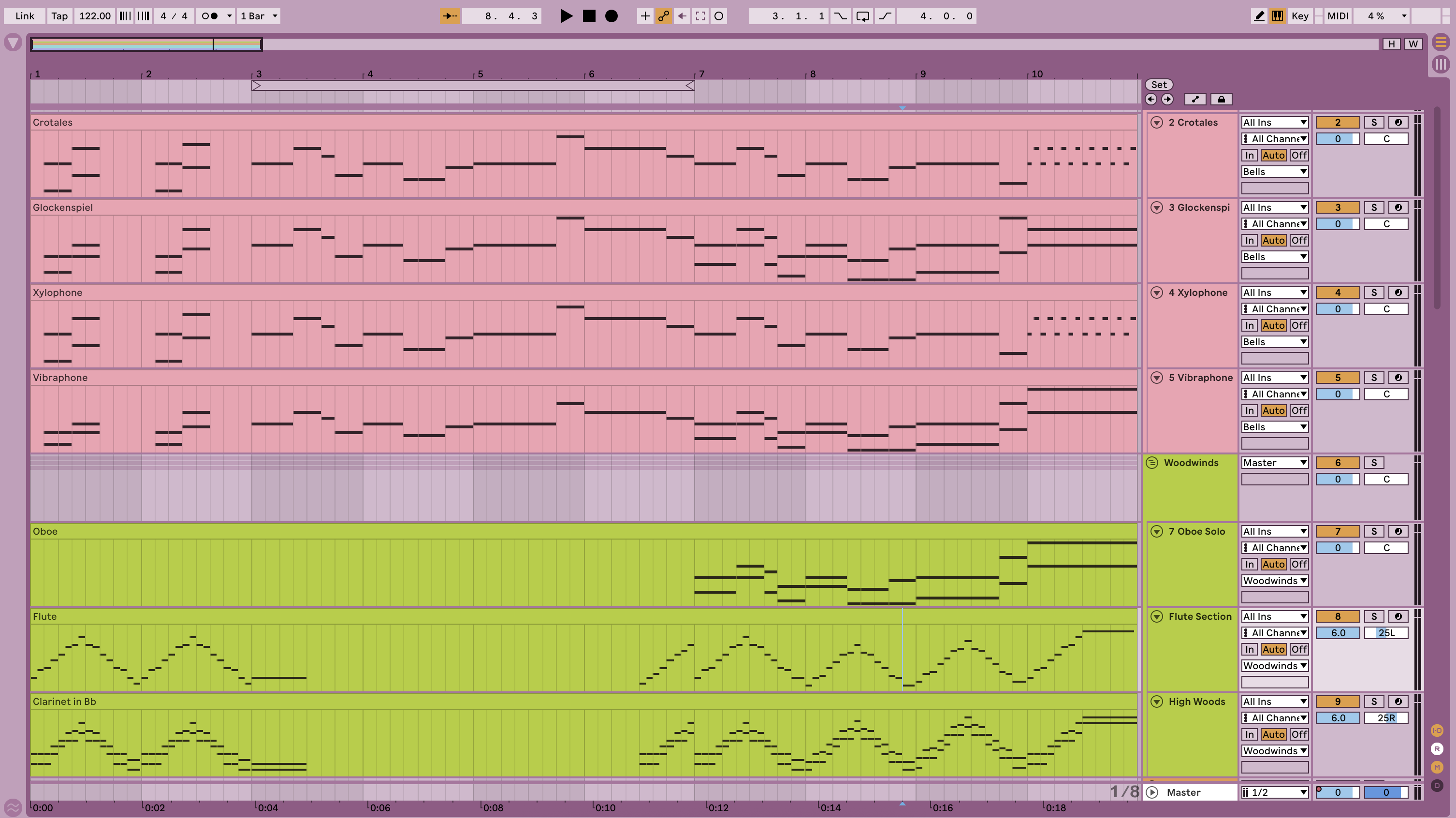
Task: Set Xylophone monitor to Off
Action: [1299, 325]
